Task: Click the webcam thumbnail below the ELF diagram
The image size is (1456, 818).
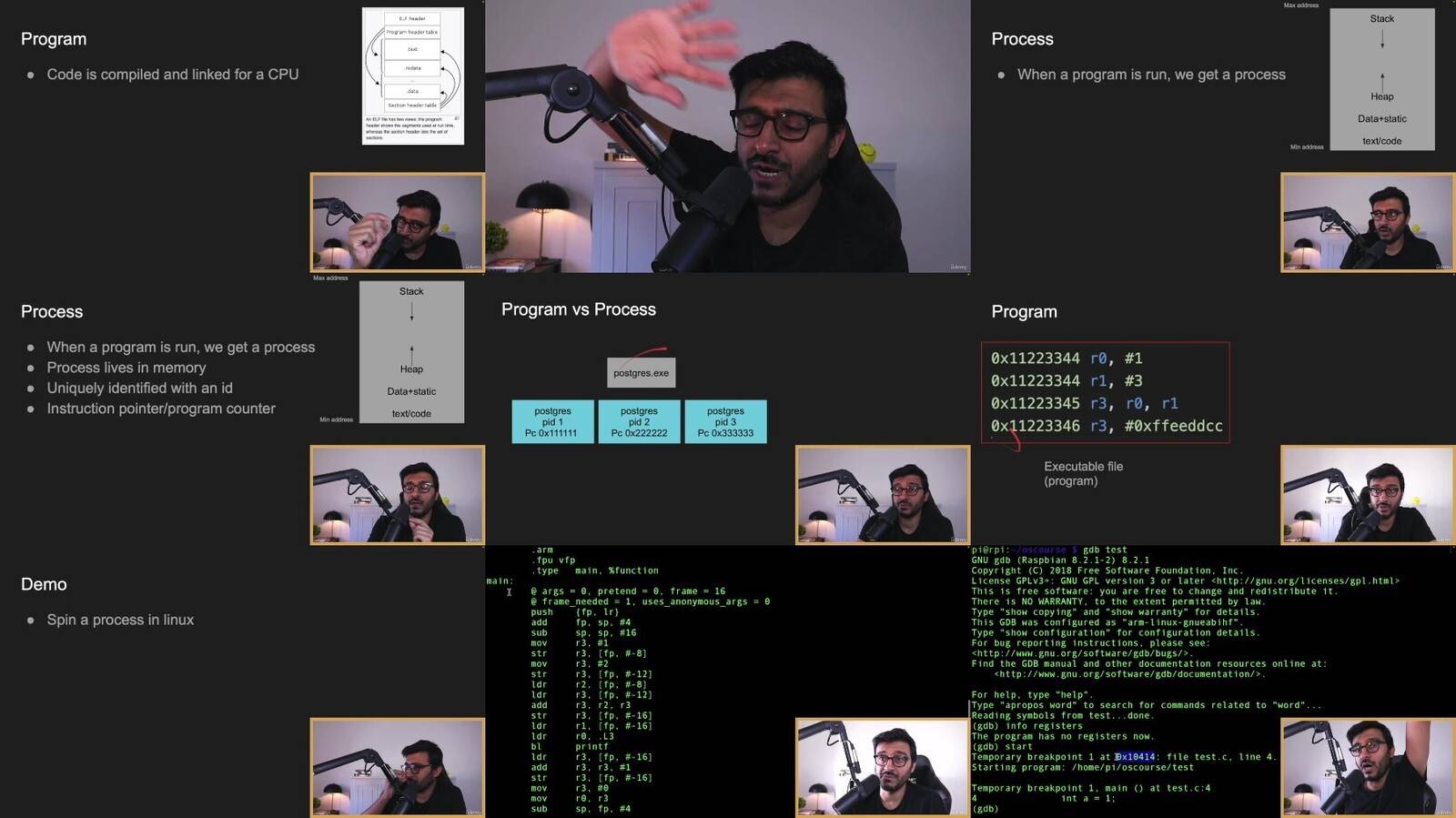Action: coord(398,223)
